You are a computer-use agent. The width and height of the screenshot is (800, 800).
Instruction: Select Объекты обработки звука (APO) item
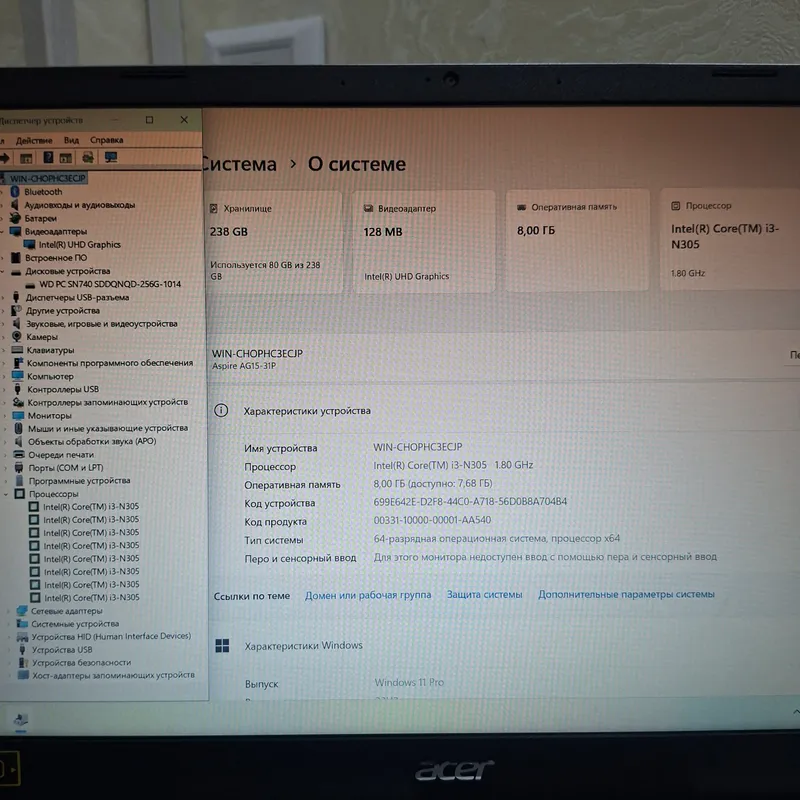92,441
